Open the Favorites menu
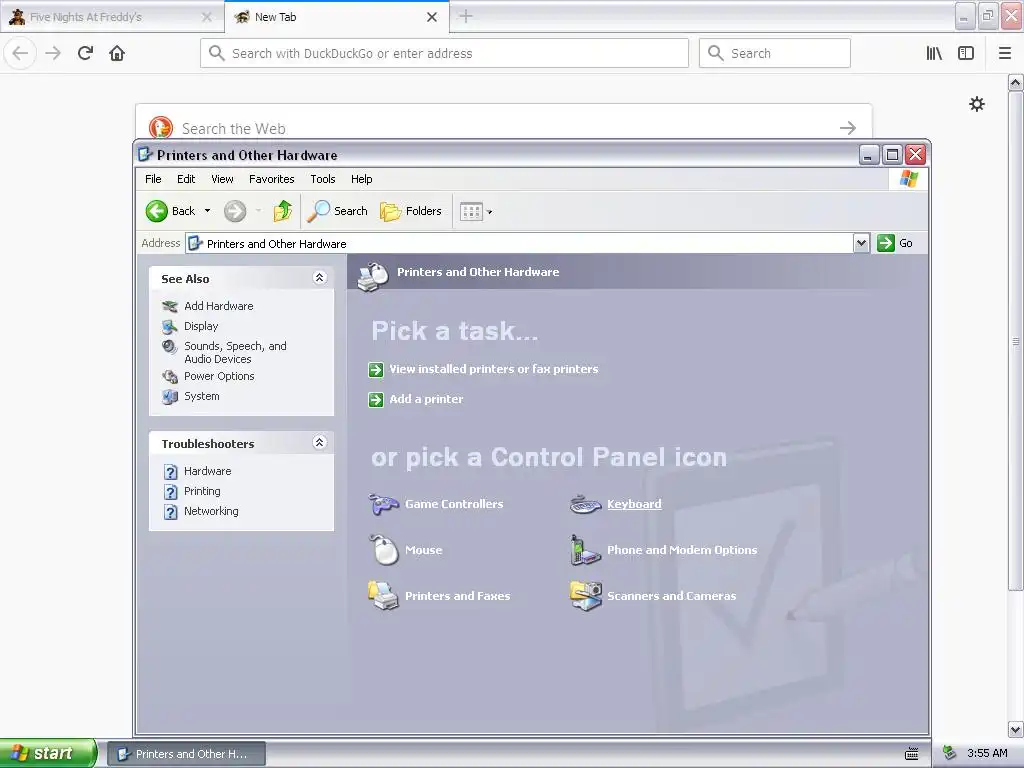This screenshot has width=1024, height=768. pyautogui.click(x=272, y=179)
